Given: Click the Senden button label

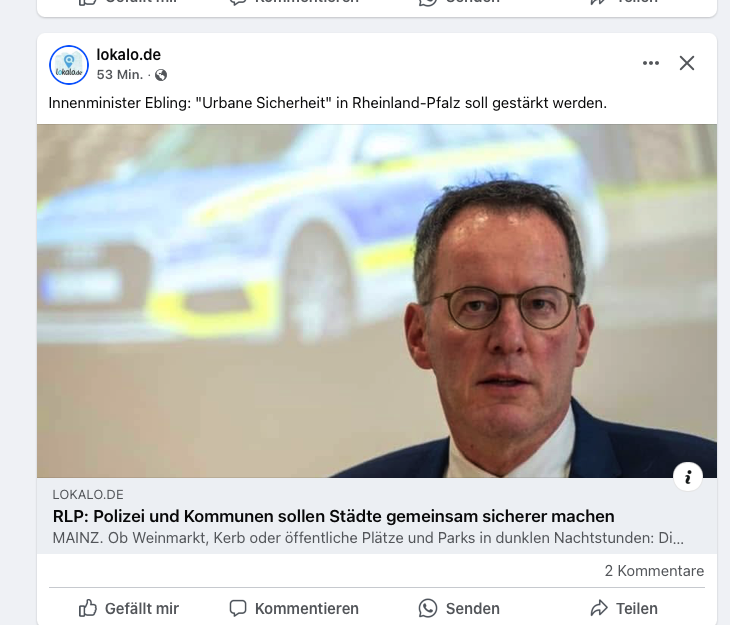Looking at the screenshot, I should click(x=473, y=608).
